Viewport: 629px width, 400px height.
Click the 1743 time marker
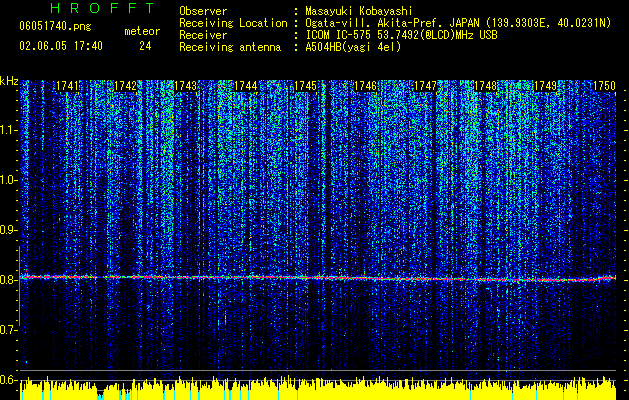[186, 86]
